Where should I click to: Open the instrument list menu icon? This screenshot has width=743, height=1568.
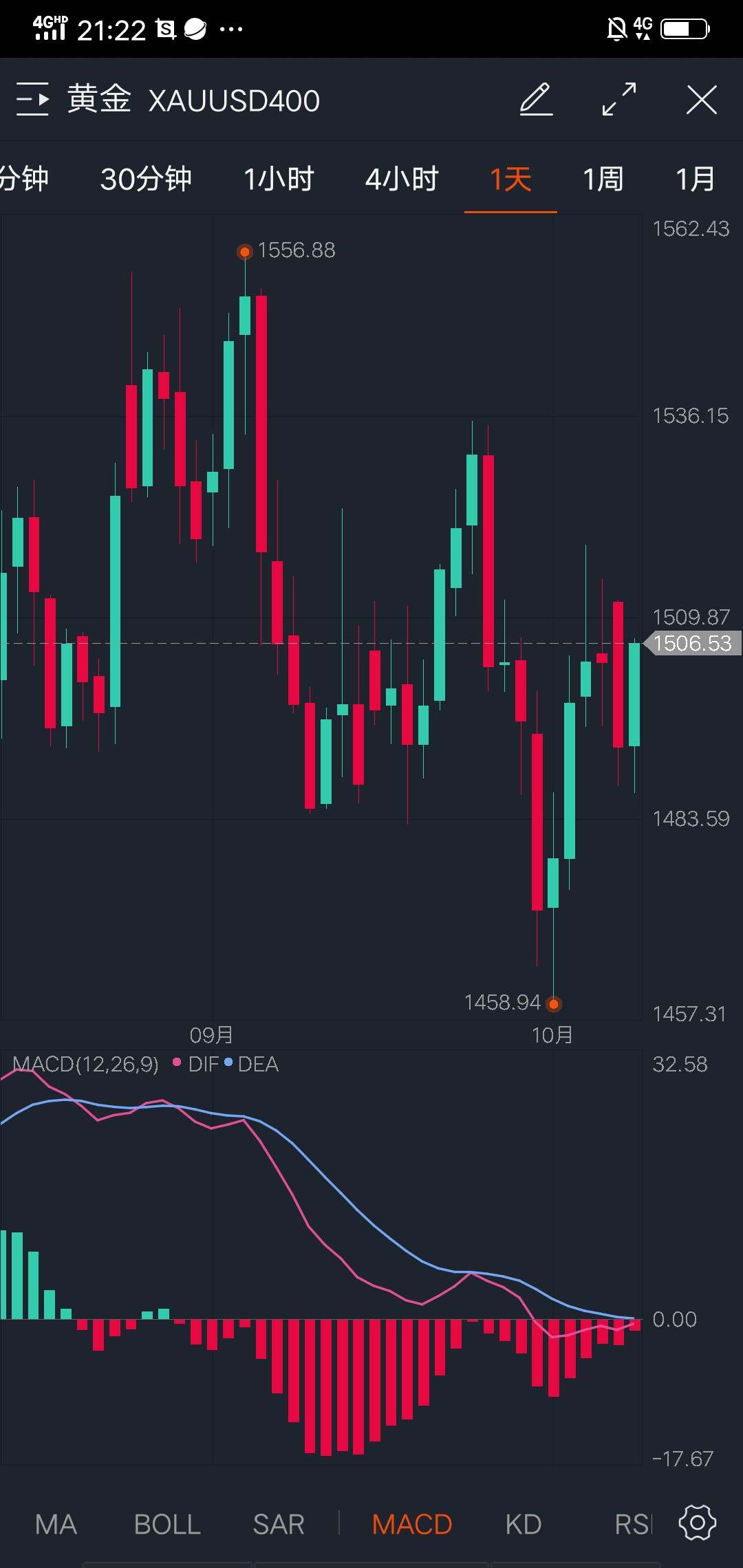pos(32,100)
